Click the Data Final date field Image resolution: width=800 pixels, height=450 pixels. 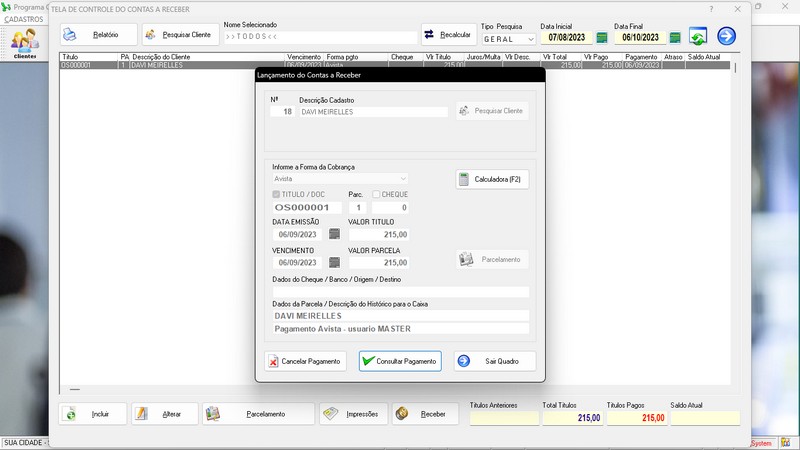pyautogui.click(x=640, y=38)
